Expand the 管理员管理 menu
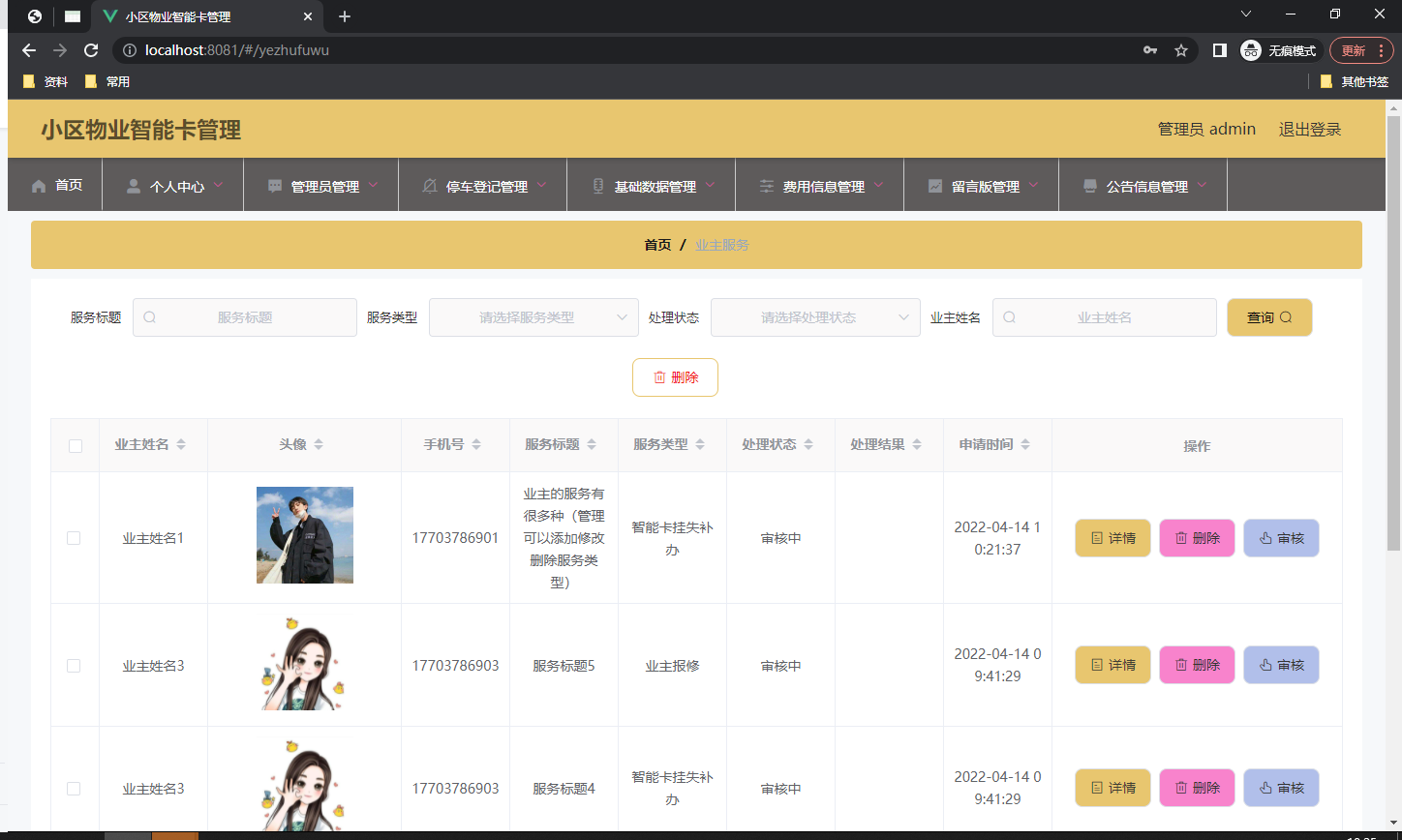Image resolution: width=1402 pixels, height=840 pixels. point(323,185)
